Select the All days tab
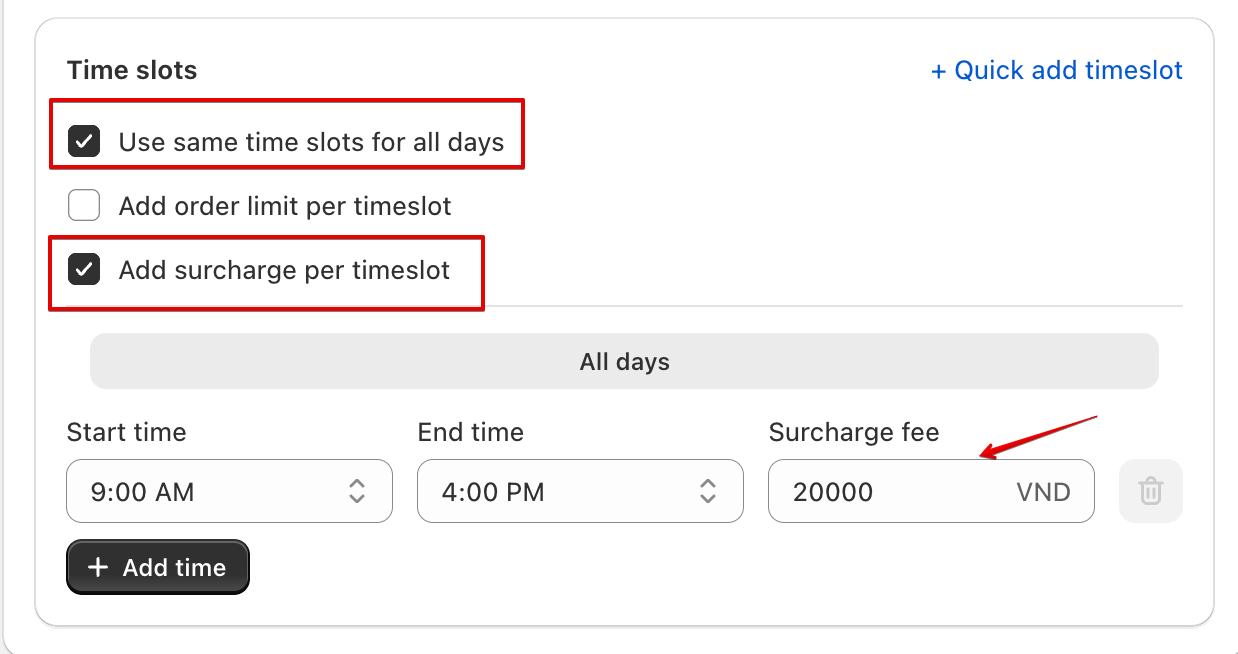 click(x=624, y=361)
